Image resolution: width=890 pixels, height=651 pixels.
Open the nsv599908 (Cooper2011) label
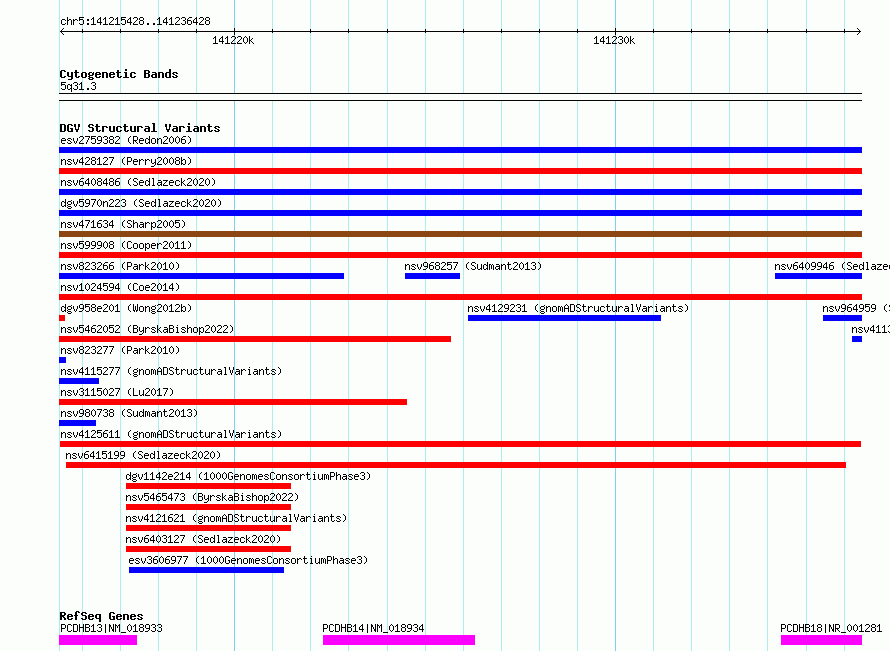[126, 245]
